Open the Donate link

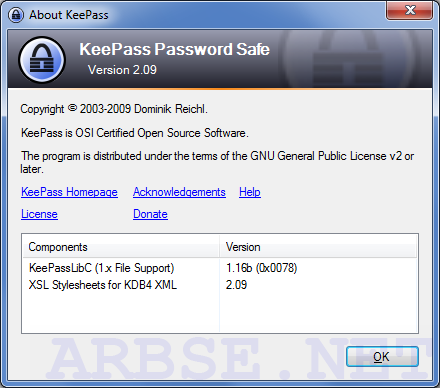(x=150, y=214)
